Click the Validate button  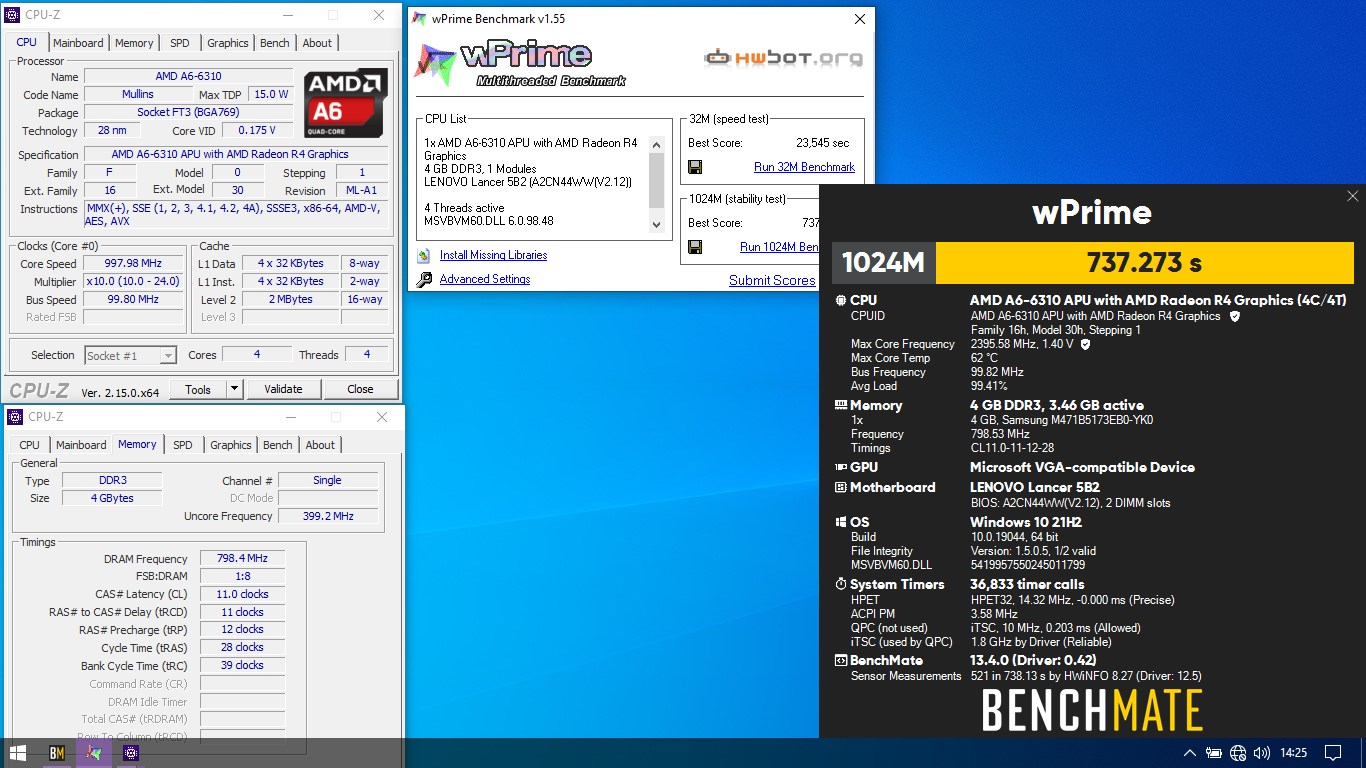click(x=283, y=389)
